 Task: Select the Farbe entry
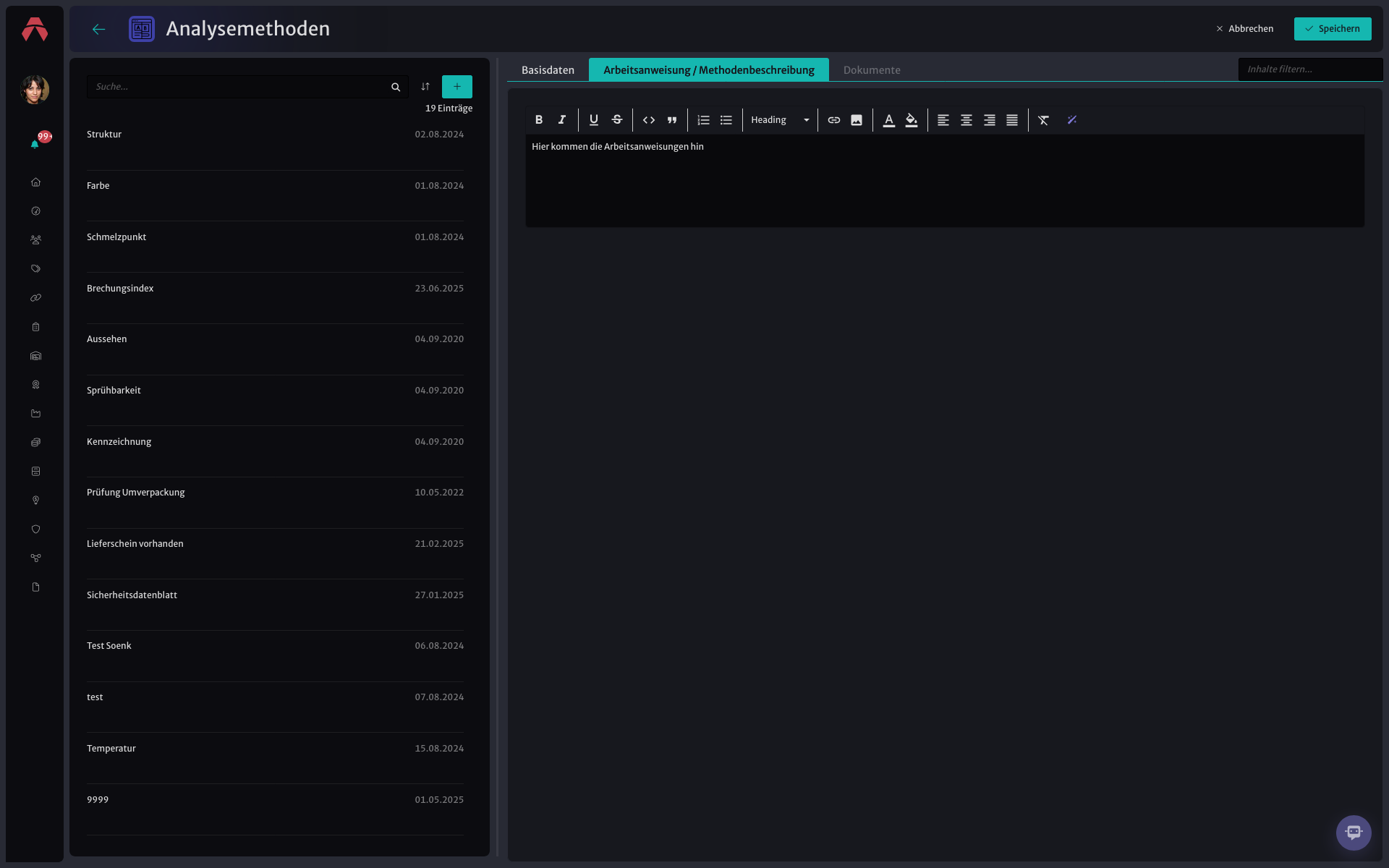275,196
